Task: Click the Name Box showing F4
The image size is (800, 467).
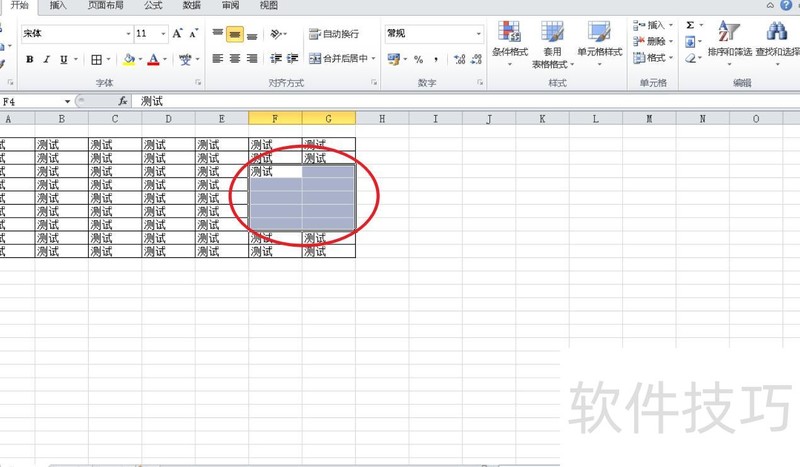Action: tap(31, 102)
